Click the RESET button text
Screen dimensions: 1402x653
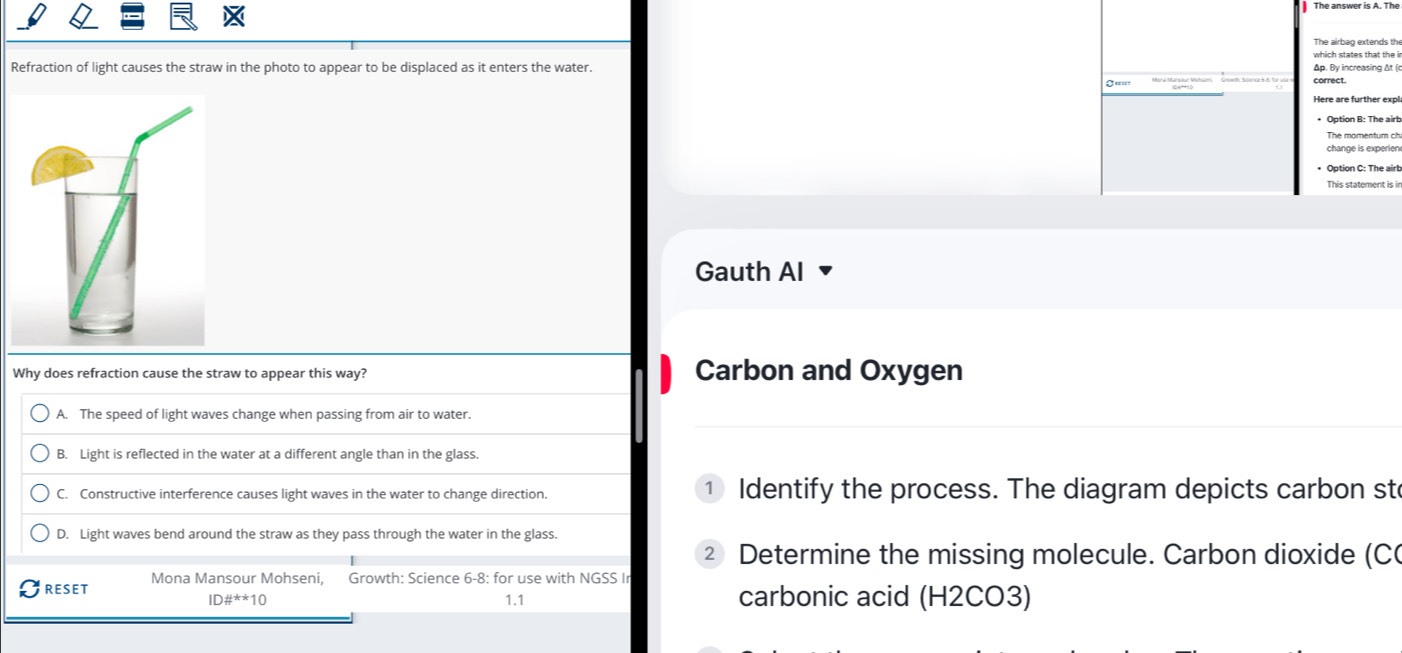(66, 589)
